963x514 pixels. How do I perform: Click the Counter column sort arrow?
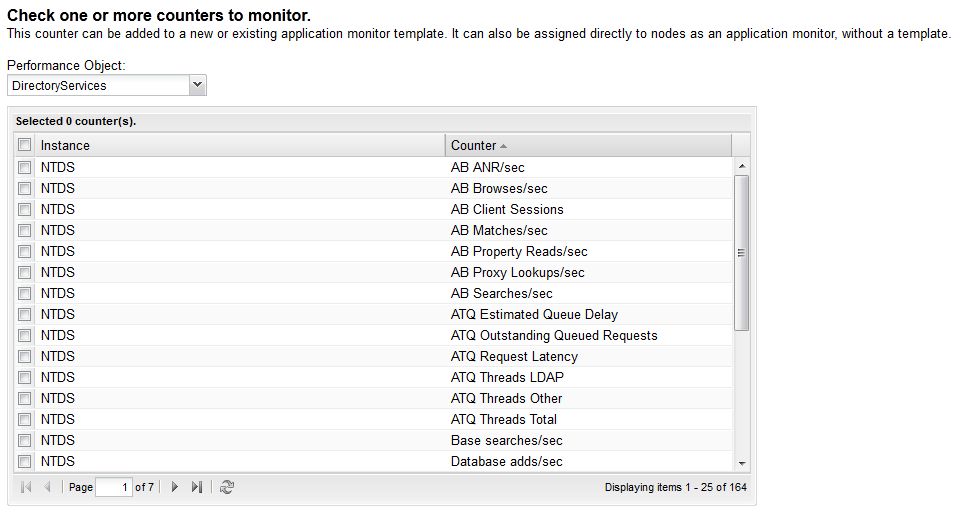tap(504, 146)
